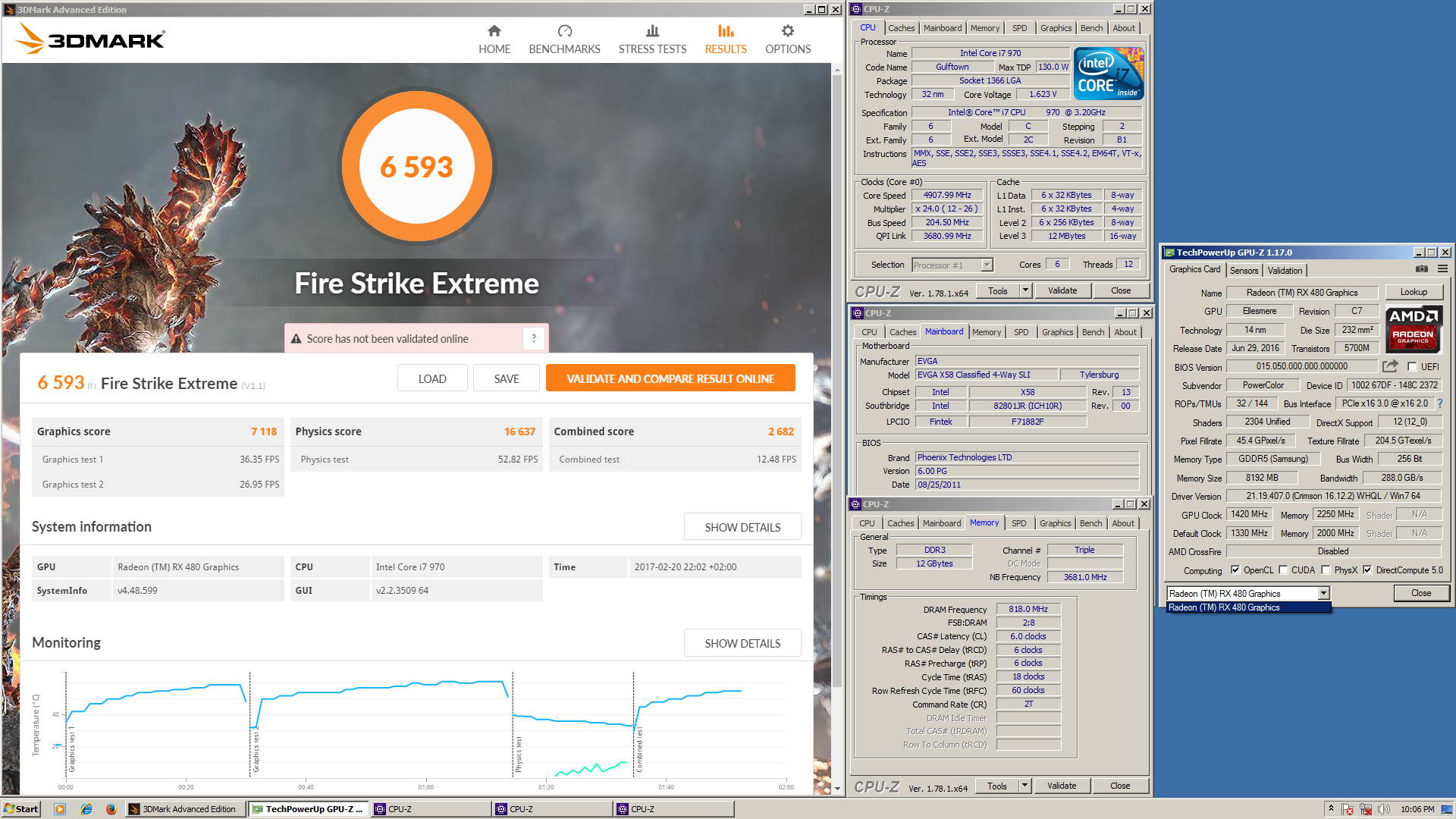This screenshot has height=819, width=1456.
Task: Open Caches tab in the top CPU-Z window
Action: pyautogui.click(x=901, y=28)
